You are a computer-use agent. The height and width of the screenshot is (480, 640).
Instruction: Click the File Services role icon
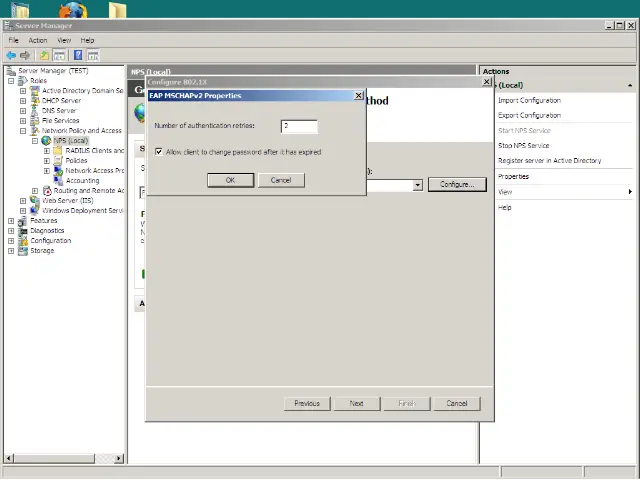tap(35, 120)
